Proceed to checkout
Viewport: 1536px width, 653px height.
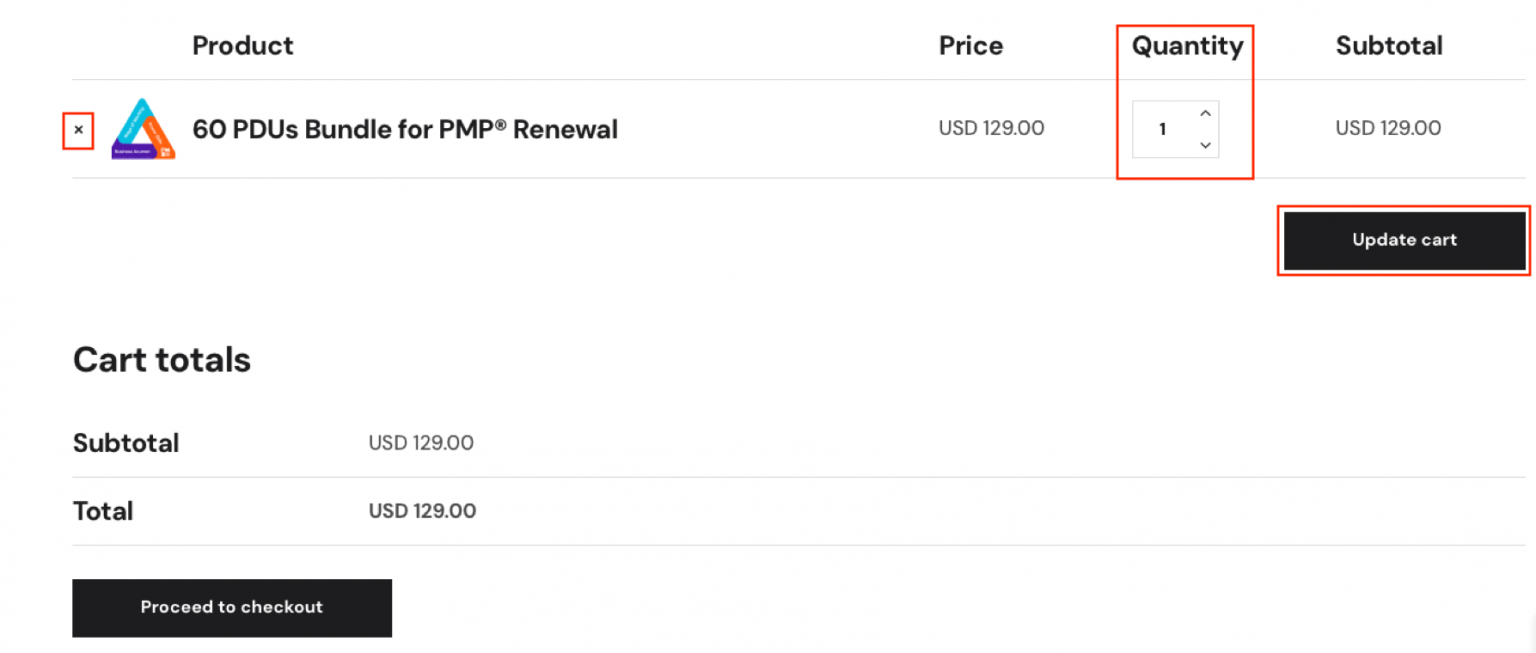click(232, 607)
